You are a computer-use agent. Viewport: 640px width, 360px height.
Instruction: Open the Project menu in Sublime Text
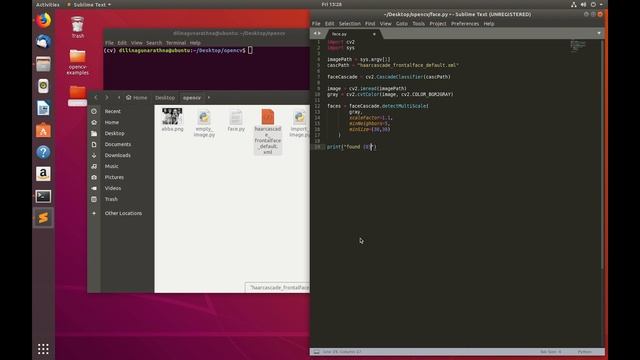(438, 24)
